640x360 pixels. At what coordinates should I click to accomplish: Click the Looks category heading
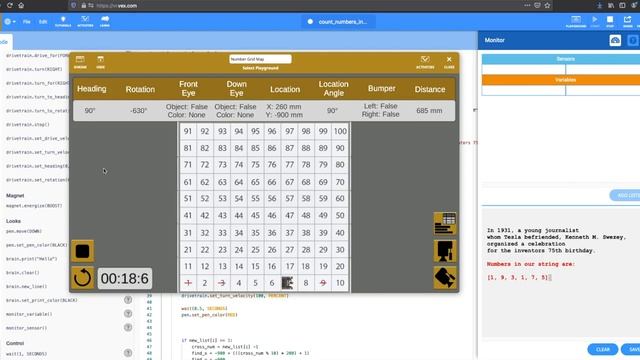(x=13, y=221)
